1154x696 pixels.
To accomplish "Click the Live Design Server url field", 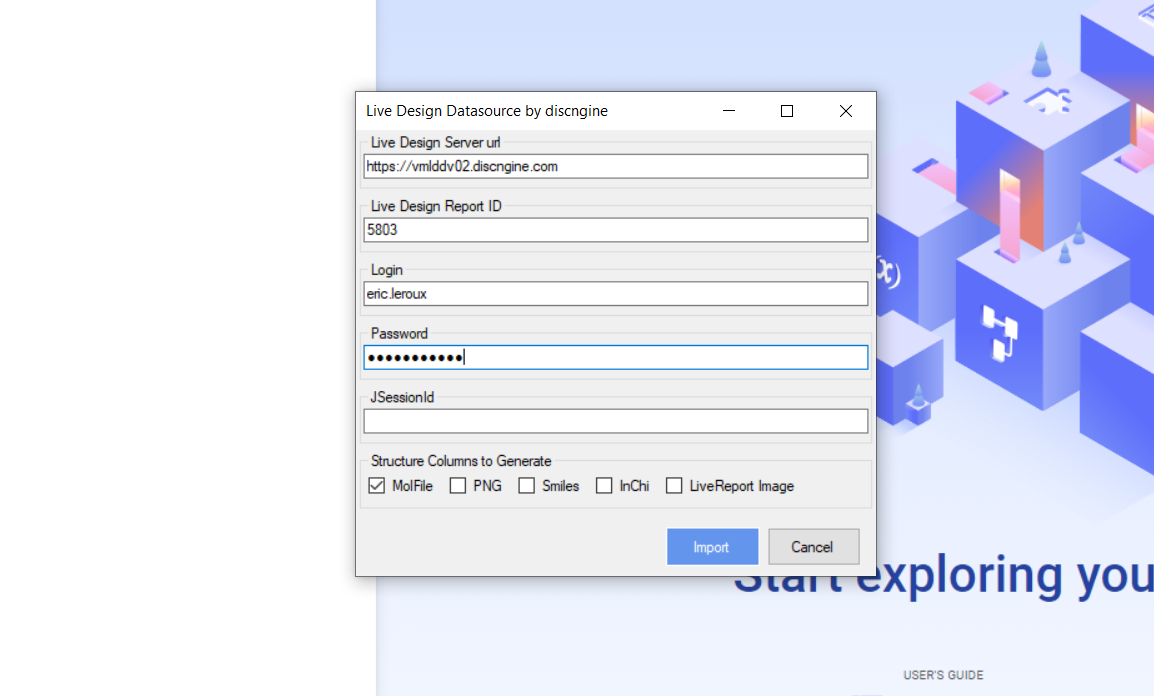I will click(615, 166).
